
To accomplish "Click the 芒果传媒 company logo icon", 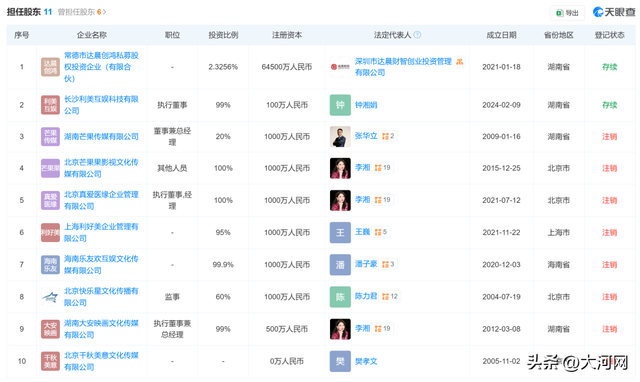I will tap(50, 137).
